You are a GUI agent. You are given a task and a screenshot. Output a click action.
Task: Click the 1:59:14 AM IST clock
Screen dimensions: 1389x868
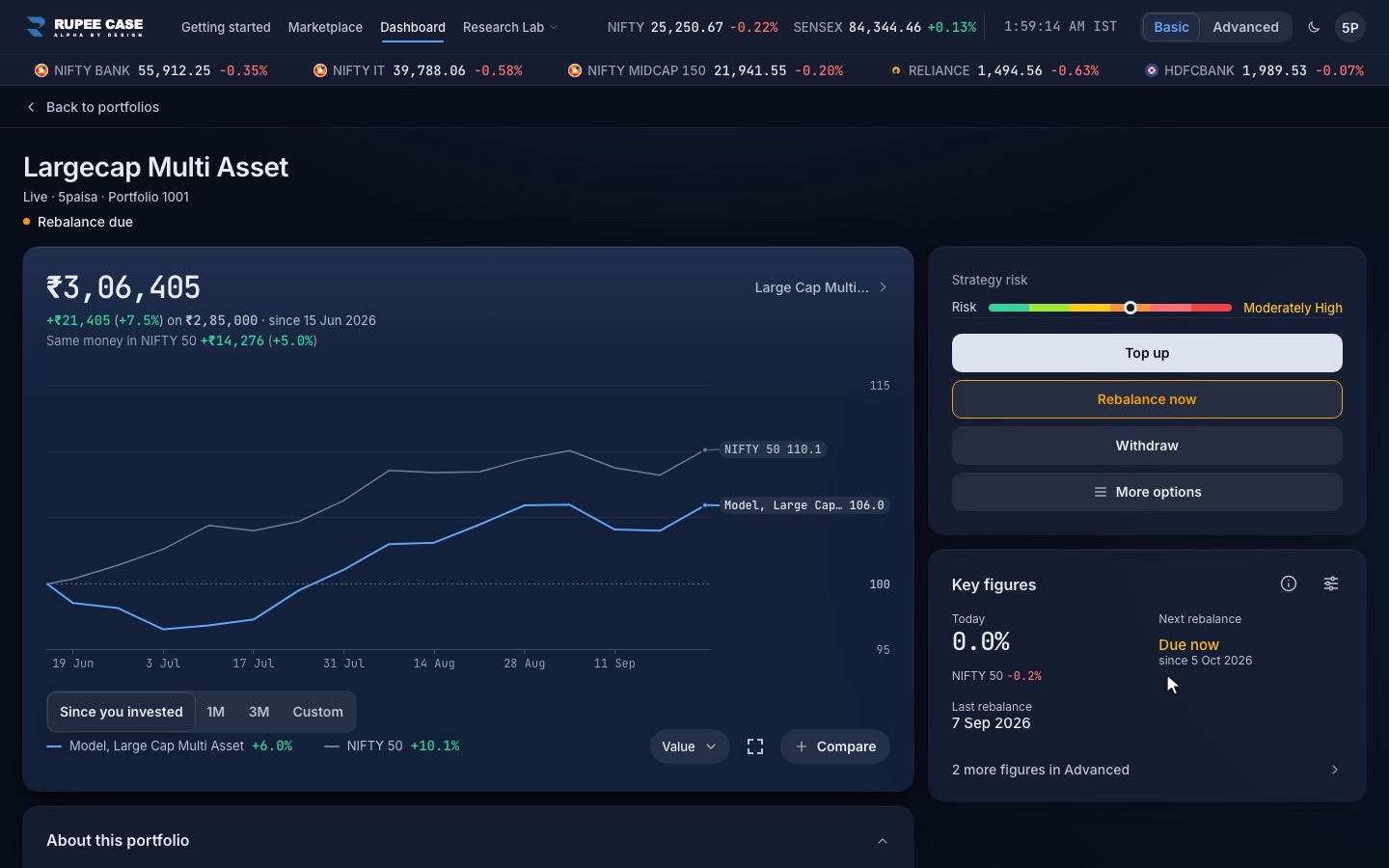1060,27
